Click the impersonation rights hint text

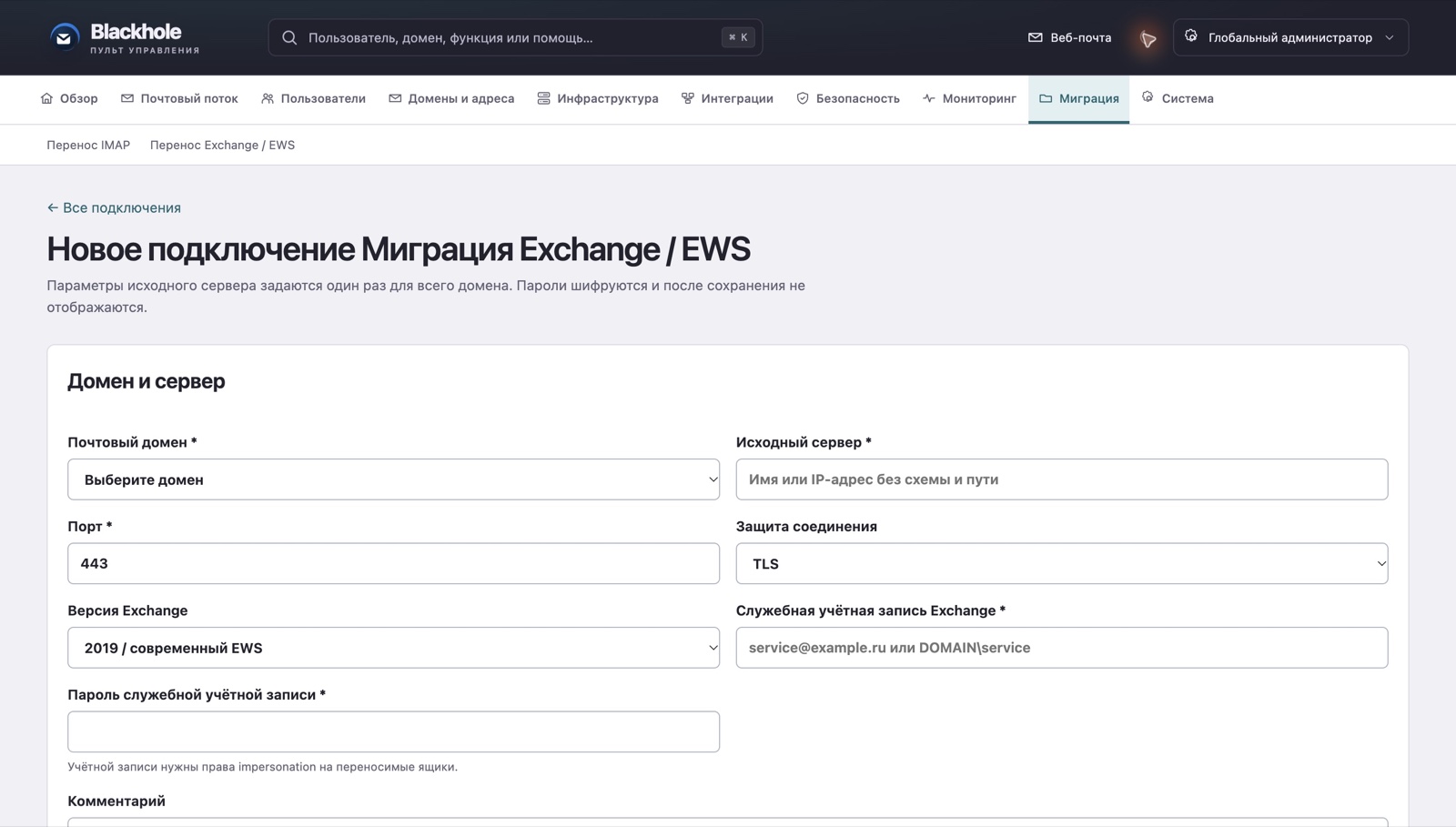[262, 767]
